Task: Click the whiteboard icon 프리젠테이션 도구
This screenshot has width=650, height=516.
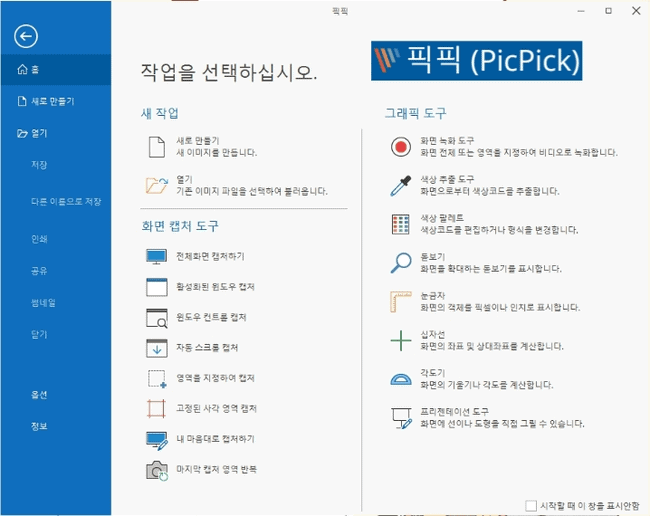Action: [x=401, y=418]
